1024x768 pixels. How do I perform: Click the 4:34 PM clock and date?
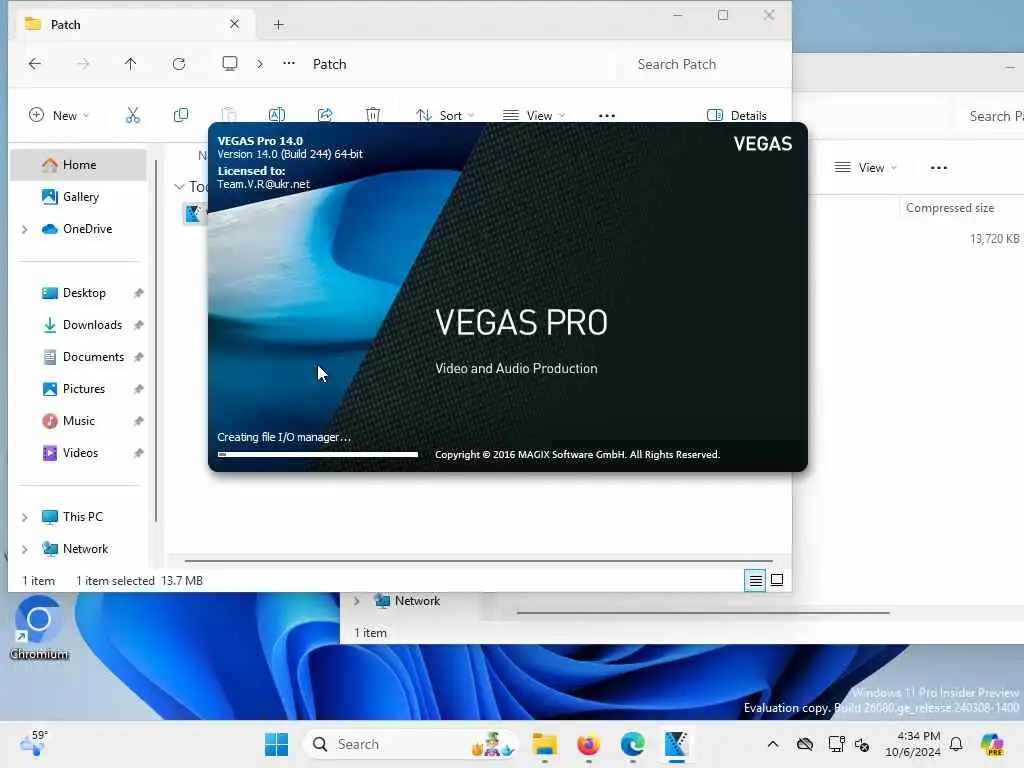(913, 744)
